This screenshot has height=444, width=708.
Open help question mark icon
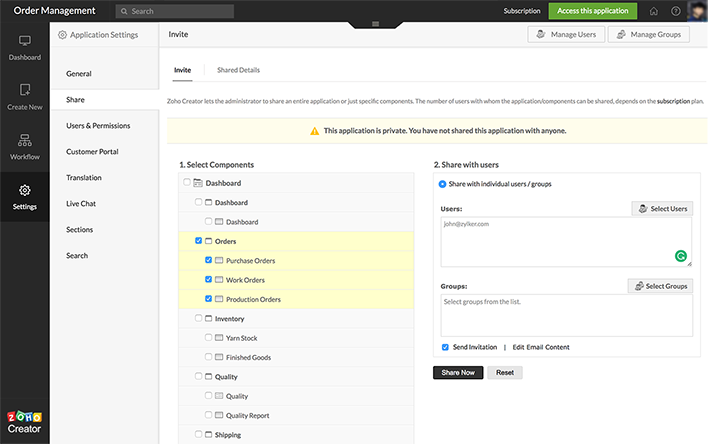pos(675,11)
